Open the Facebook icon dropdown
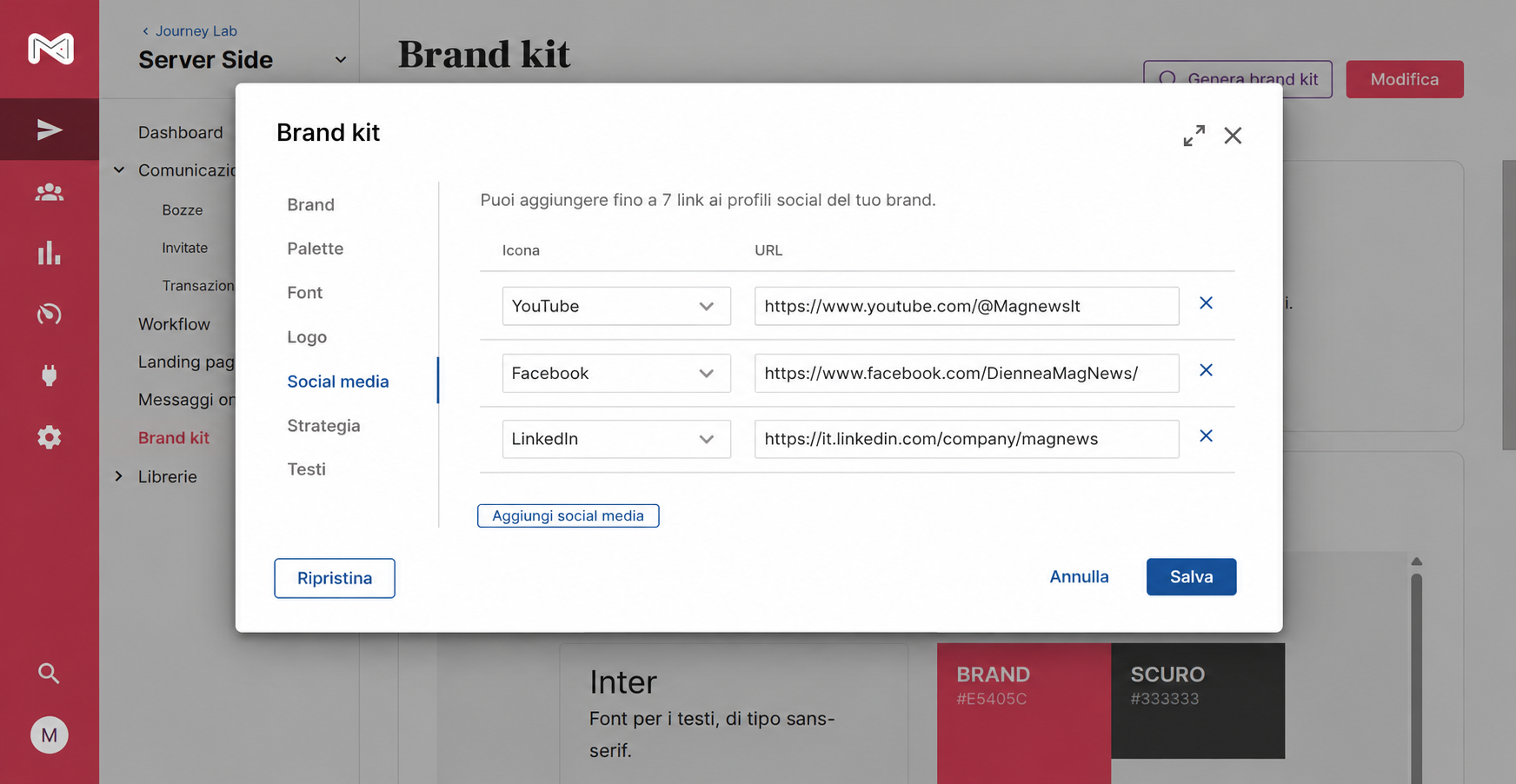Image resolution: width=1516 pixels, height=784 pixels. click(616, 373)
